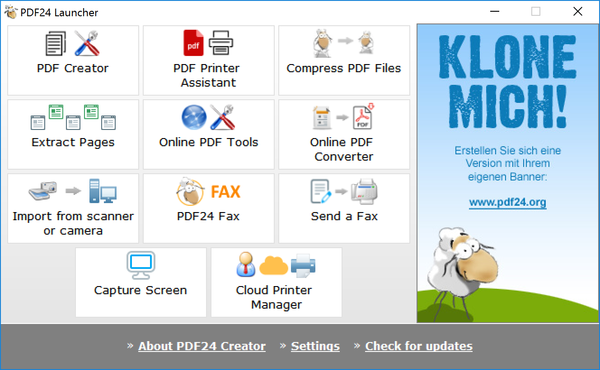Open Online PDF Tools globe icon
This screenshot has width=600, height=370.
click(194, 117)
